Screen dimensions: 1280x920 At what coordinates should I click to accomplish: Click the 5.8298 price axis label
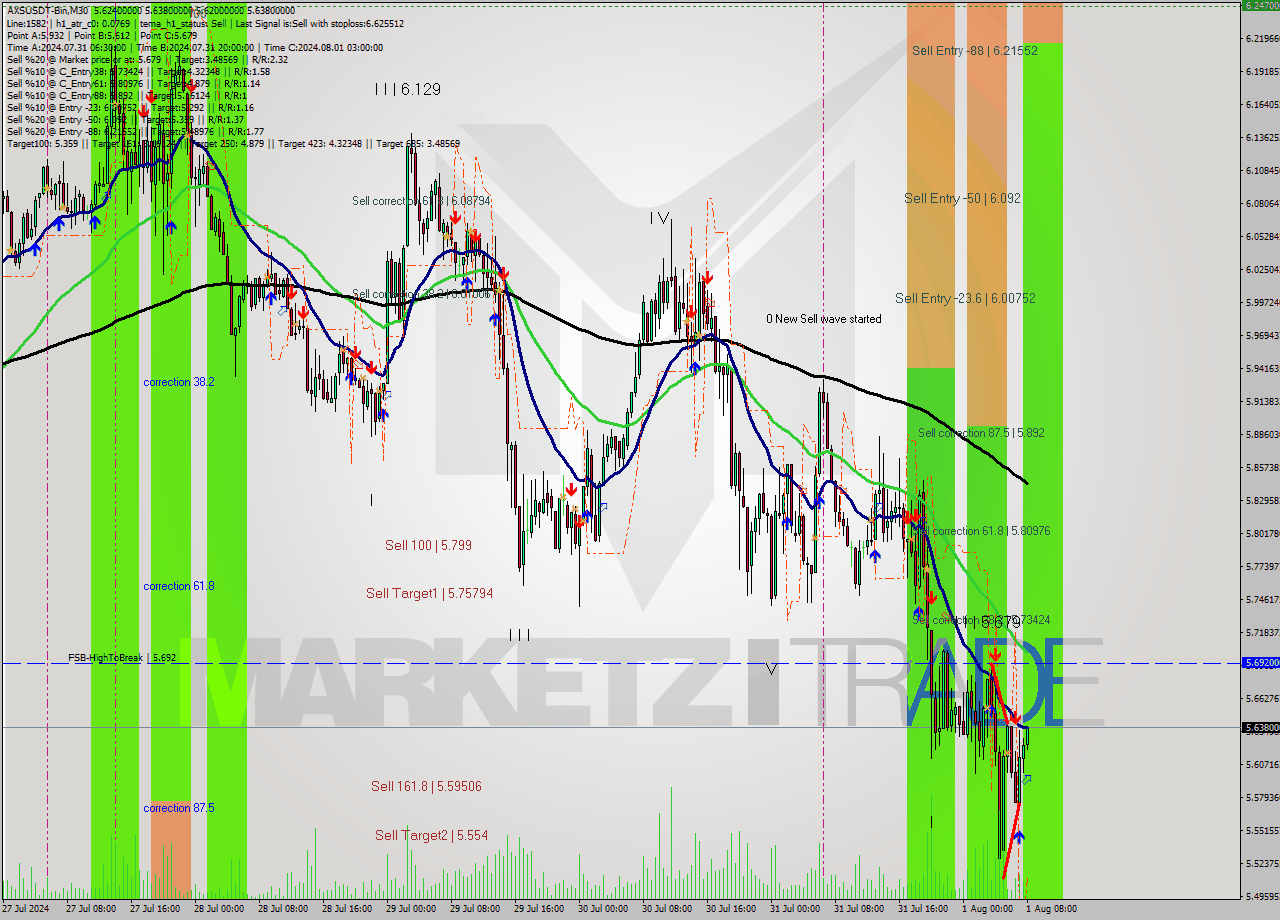click(x=1262, y=500)
